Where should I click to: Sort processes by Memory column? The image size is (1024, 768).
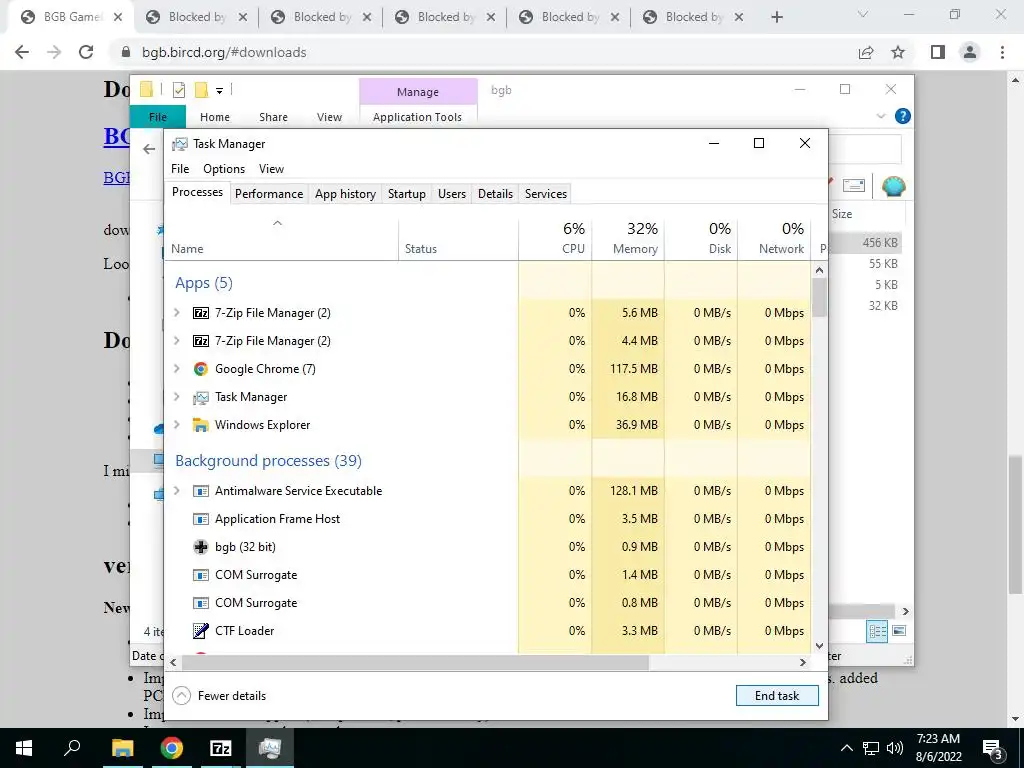point(628,238)
